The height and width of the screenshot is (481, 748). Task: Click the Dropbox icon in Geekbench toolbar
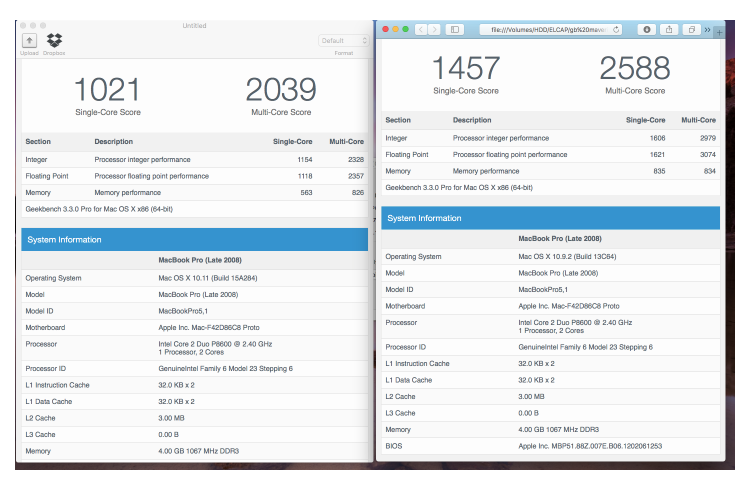coord(54,41)
